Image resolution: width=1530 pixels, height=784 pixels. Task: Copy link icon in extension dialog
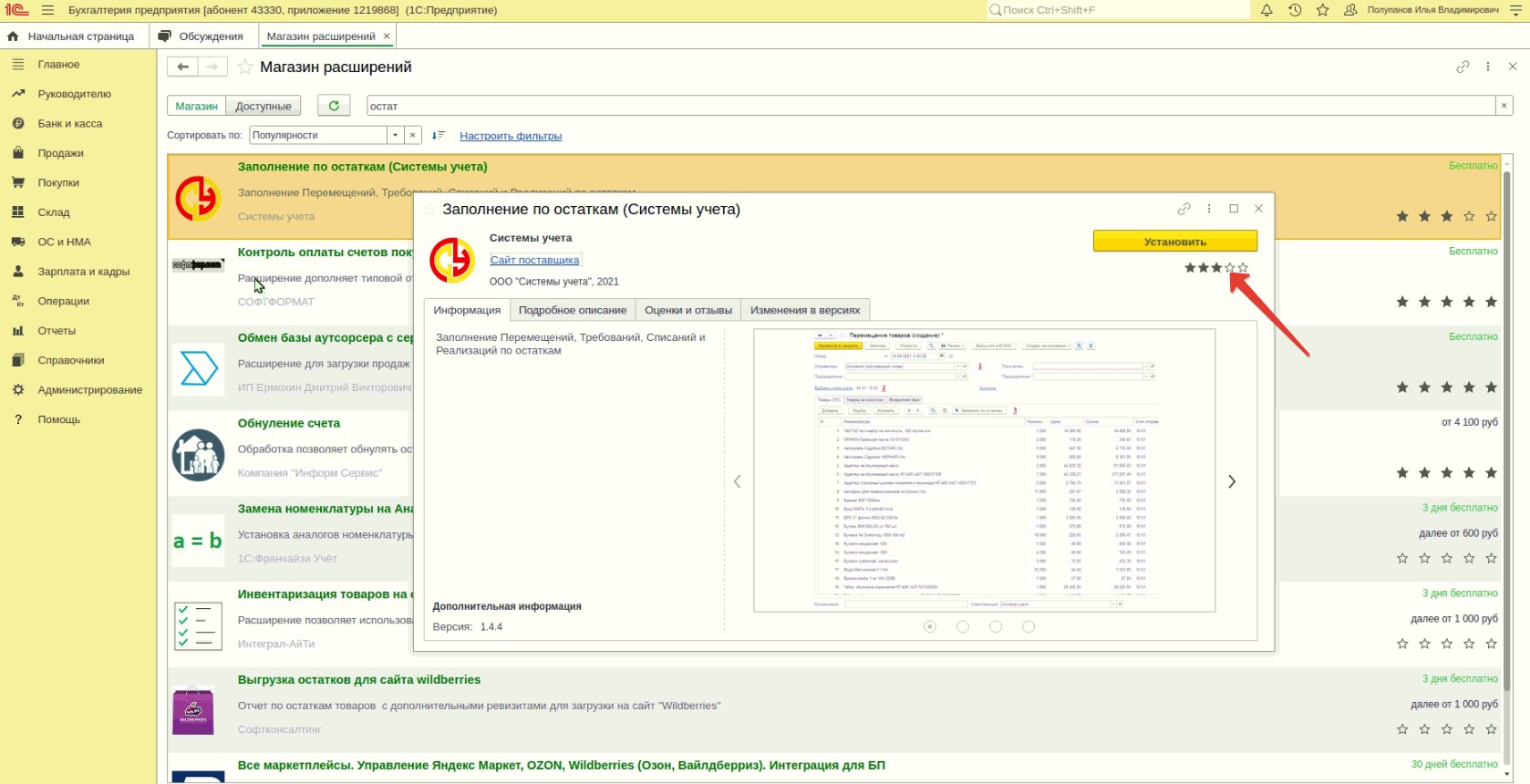point(1184,209)
